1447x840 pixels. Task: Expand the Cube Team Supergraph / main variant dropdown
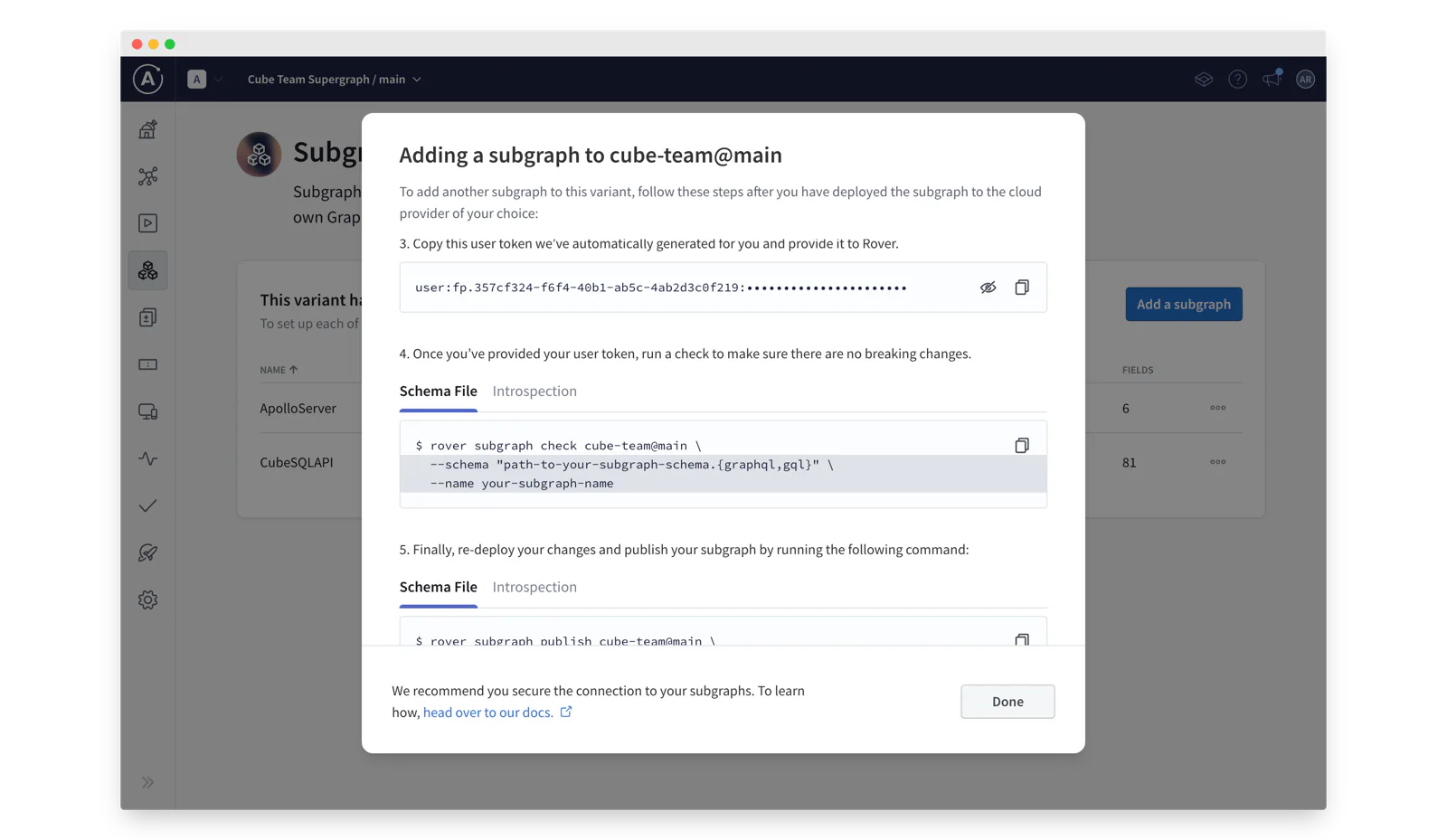click(335, 80)
